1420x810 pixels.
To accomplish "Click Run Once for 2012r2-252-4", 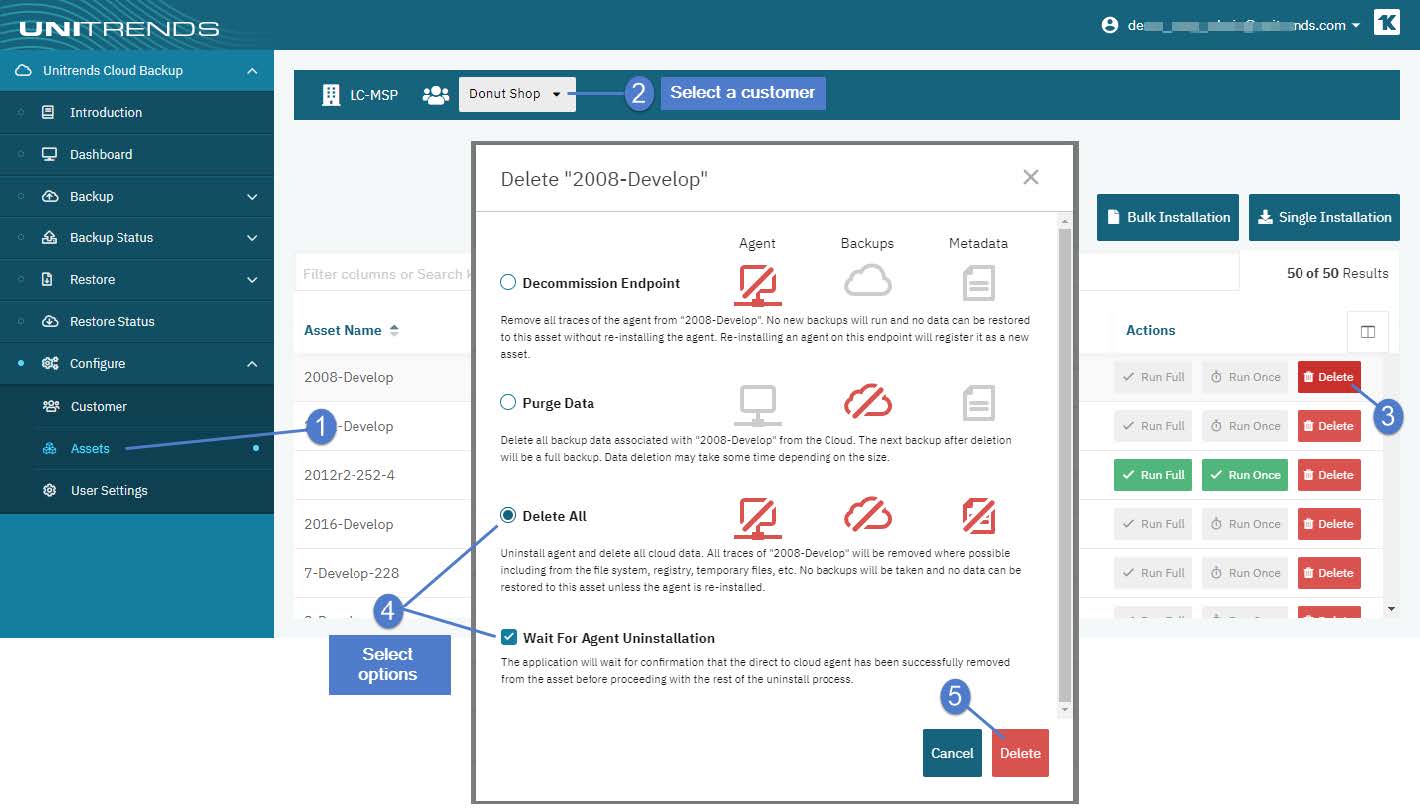I will point(1244,475).
